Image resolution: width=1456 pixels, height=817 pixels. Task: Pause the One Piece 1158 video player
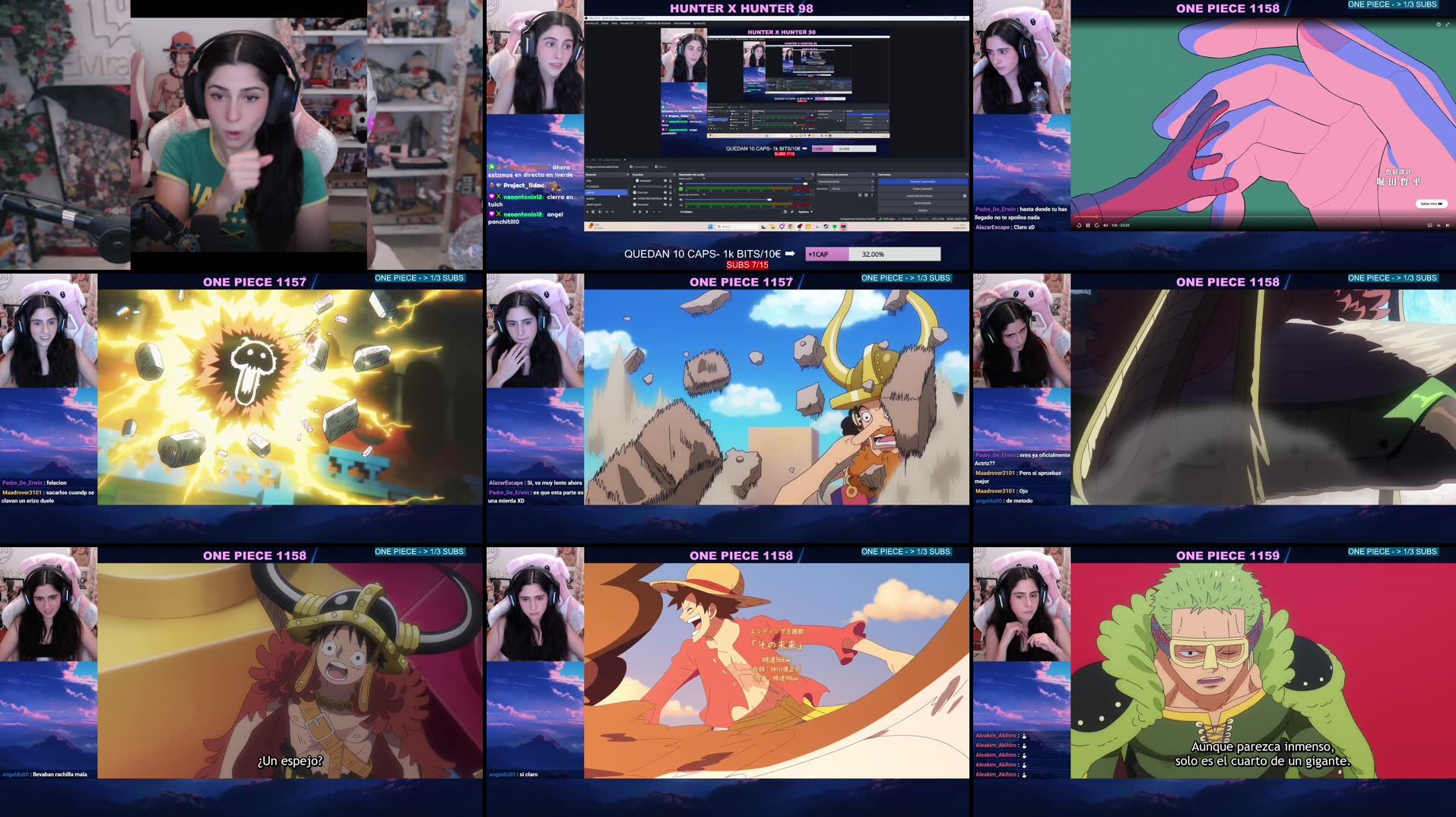pos(1088,225)
